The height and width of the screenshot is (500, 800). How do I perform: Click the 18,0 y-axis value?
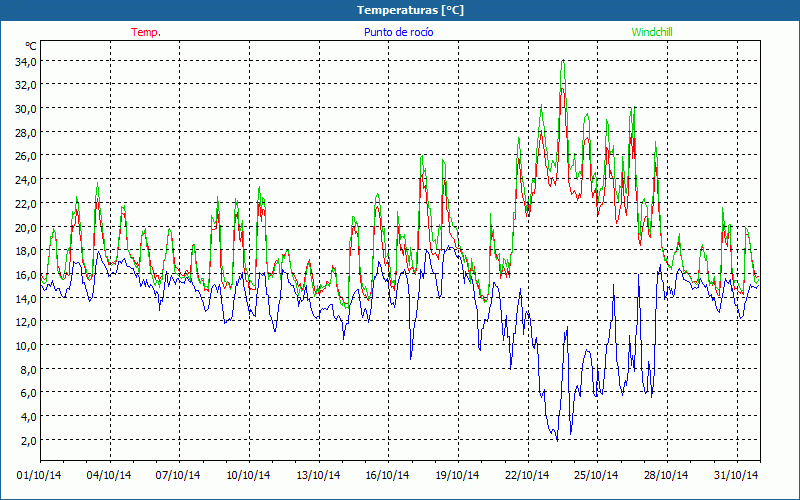27,251
